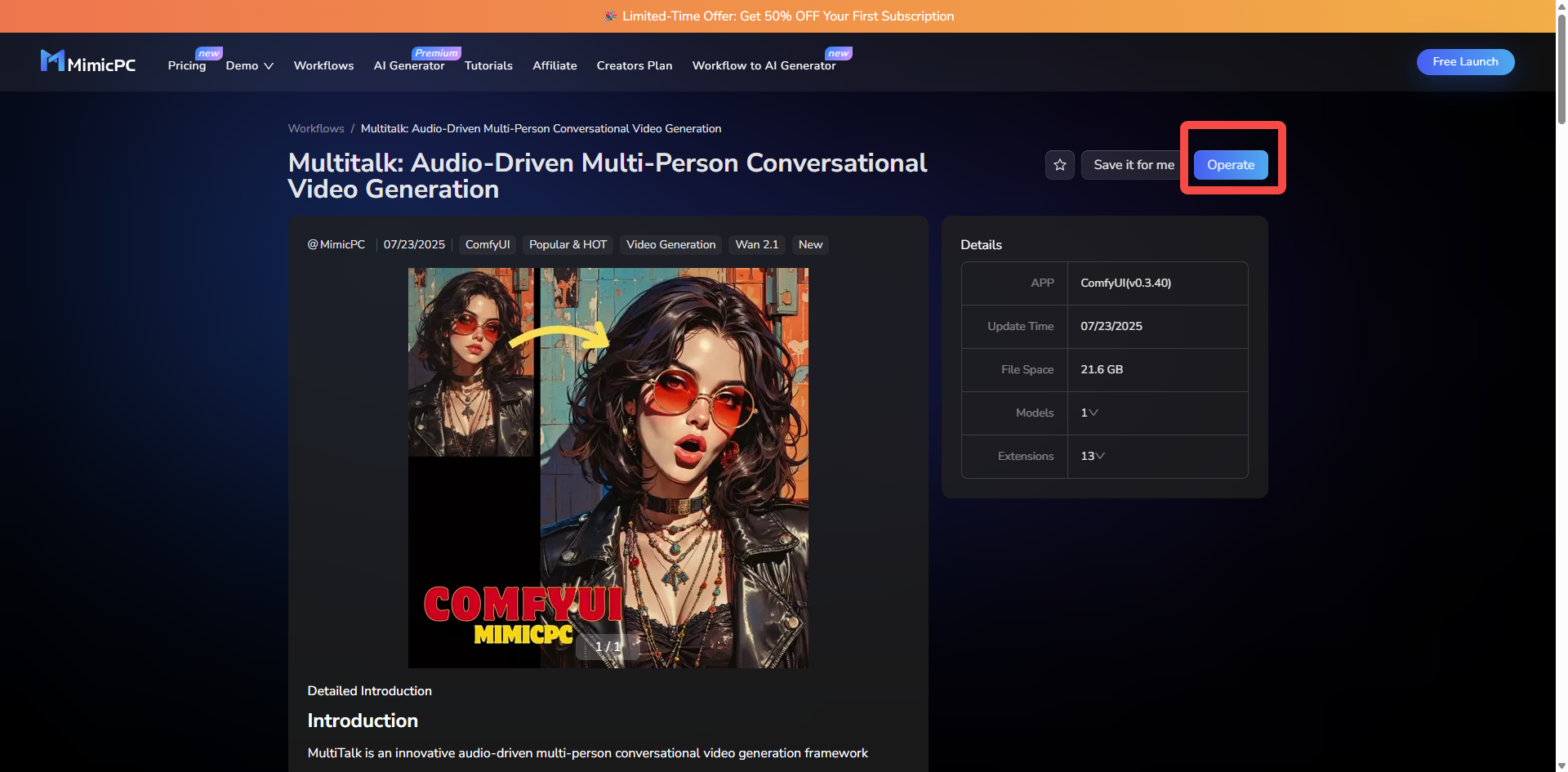The width and height of the screenshot is (1568, 772).
Task: Select the ComfyUI tag
Action: click(x=488, y=244)
